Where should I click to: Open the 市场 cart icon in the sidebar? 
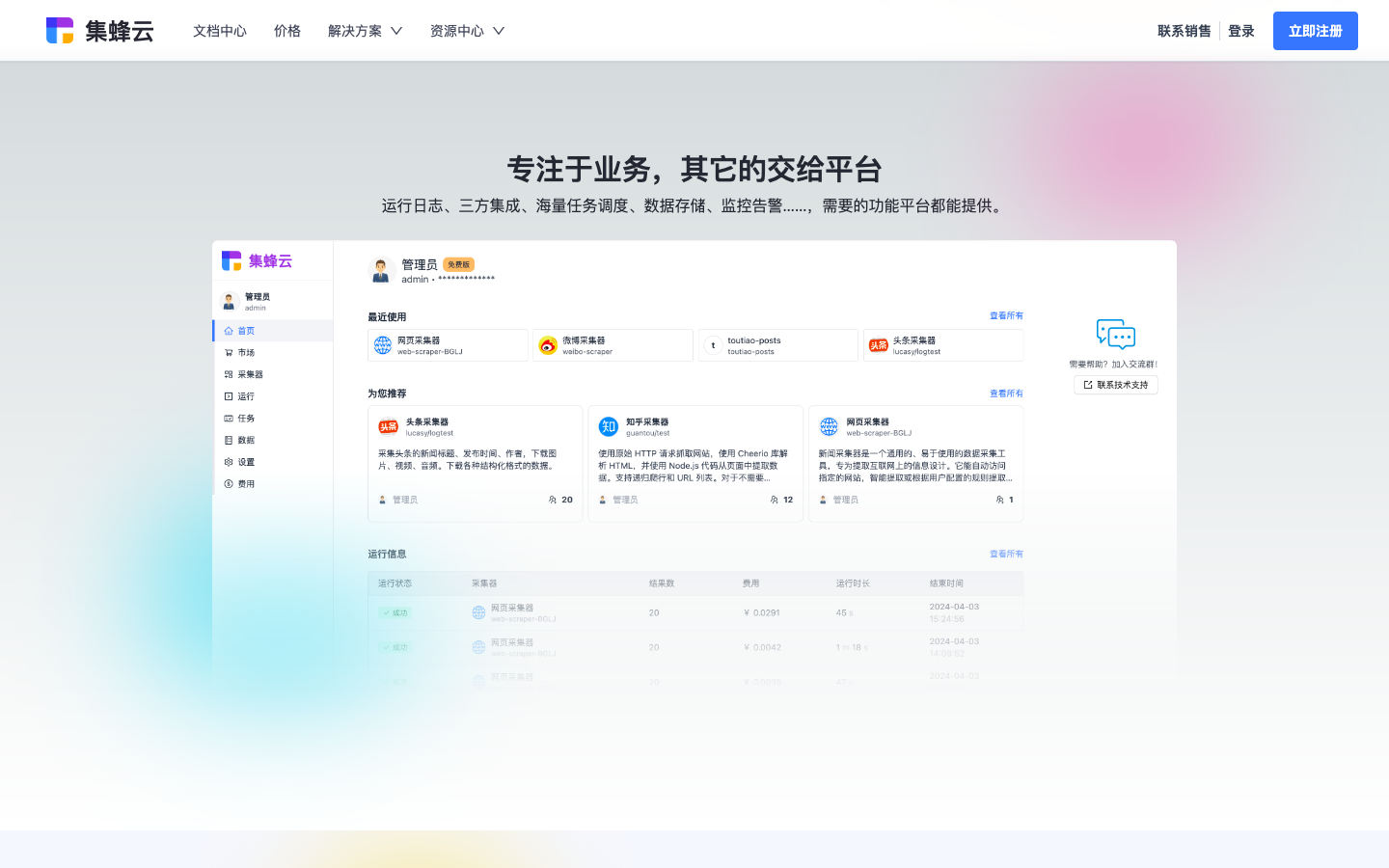click(x=229, y=353)
